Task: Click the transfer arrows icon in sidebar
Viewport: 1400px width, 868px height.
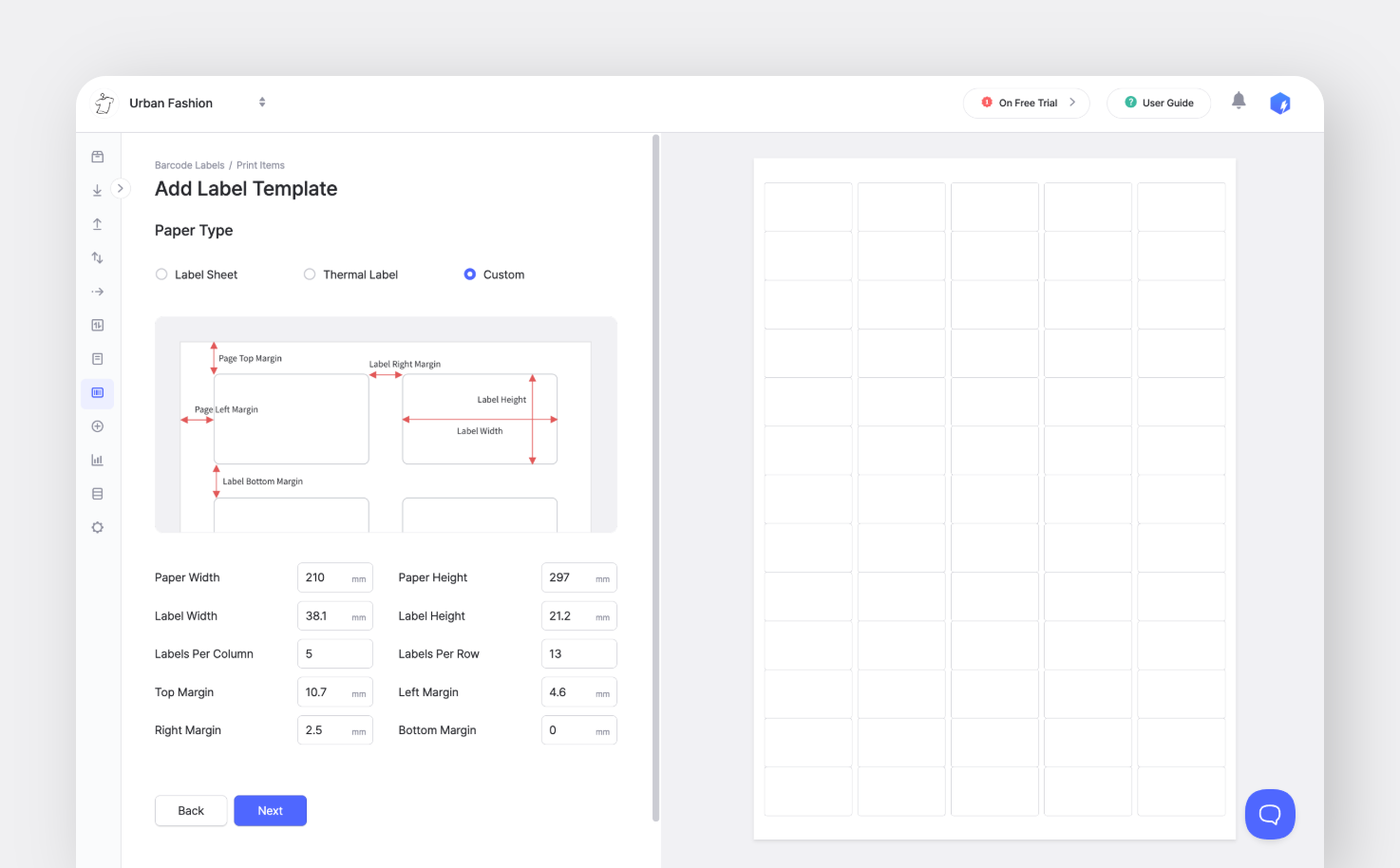Action: pyautogui.click(x=97, y=256)
